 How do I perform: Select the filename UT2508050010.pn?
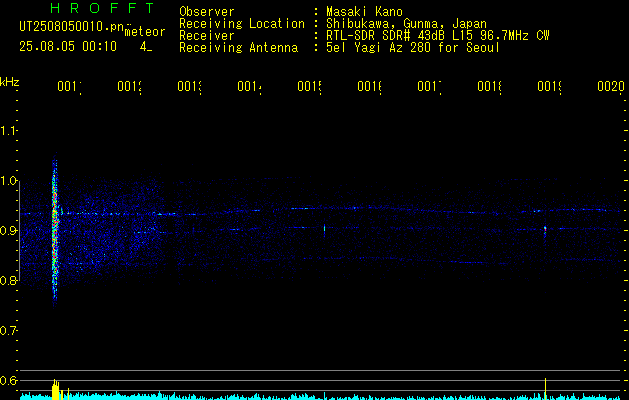click(71, 27)
